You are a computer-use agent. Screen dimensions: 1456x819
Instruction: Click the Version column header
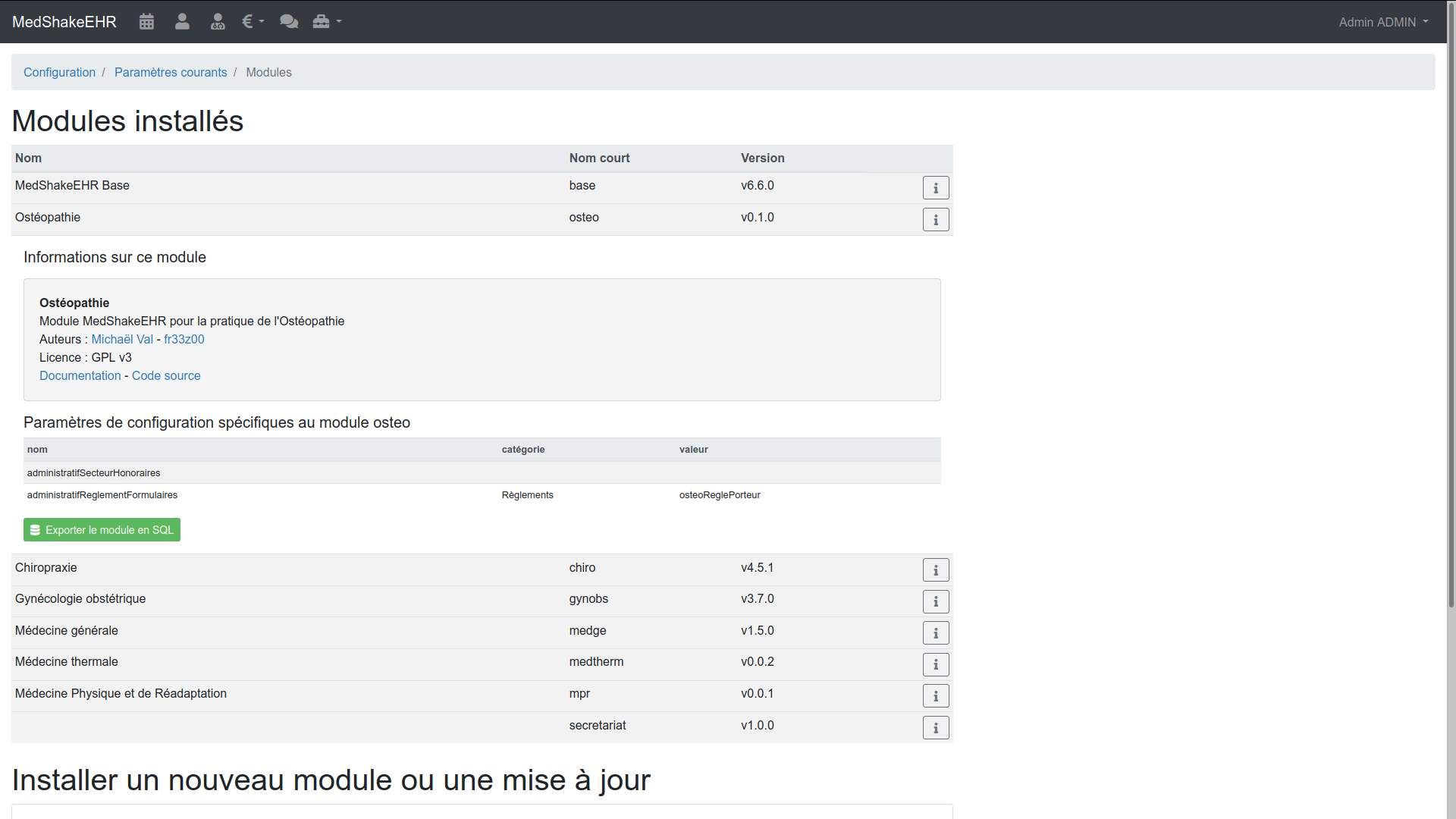click(x=762, y=158)
